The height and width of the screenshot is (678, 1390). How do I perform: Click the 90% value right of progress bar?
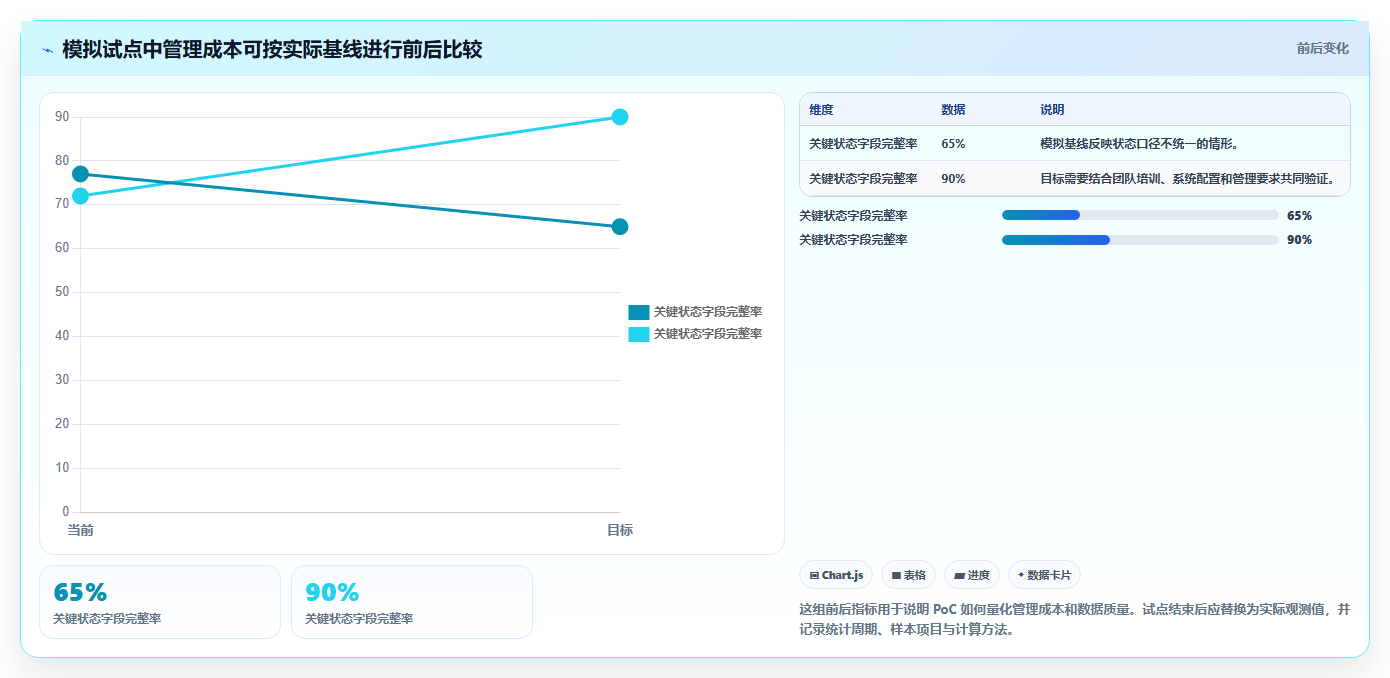[x=1299, y=240]
